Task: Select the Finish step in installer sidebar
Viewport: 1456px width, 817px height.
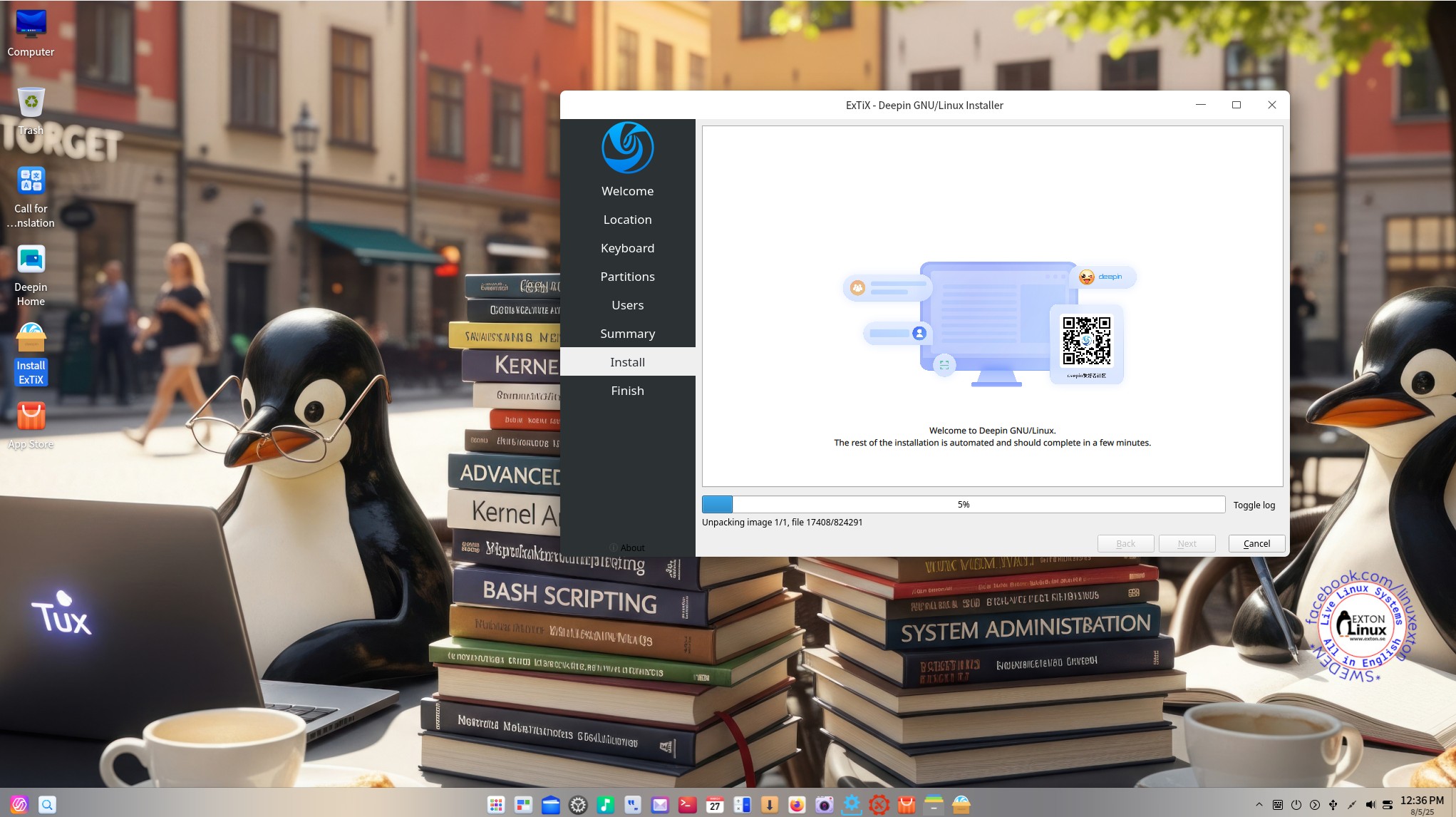Action: [x=627, y=391]
